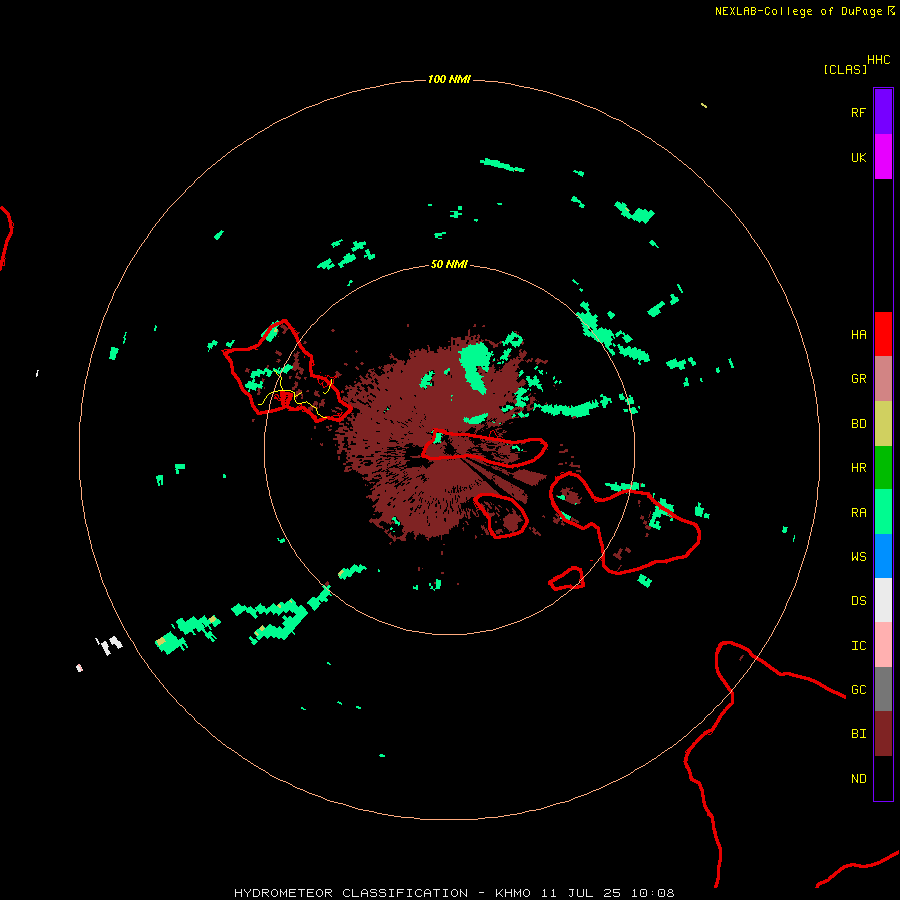The image size is (900, 900).
Task: Click the GC legend label
Action: coord(858,690)
